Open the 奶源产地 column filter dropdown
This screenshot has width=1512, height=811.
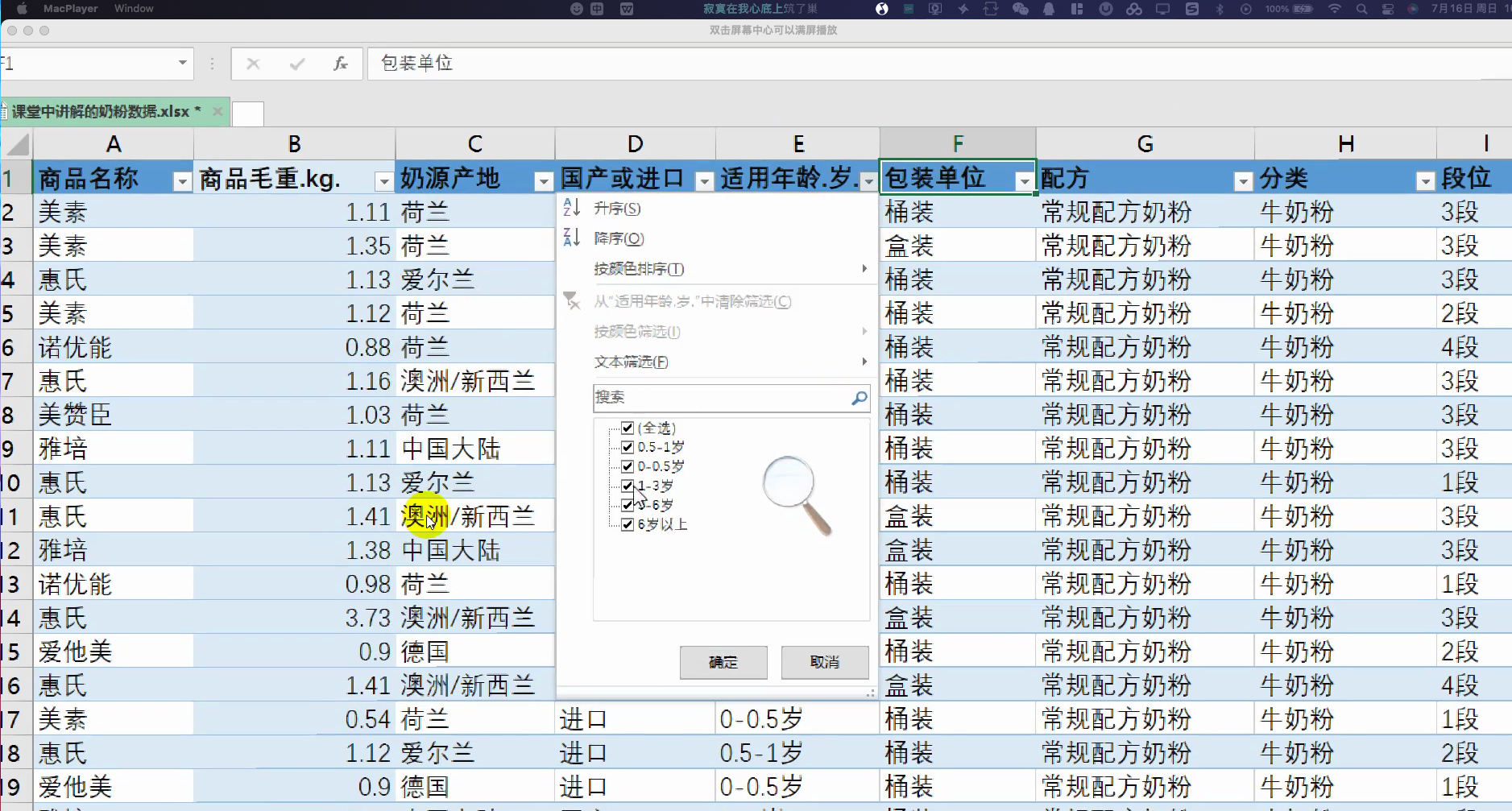pos(544,182)
